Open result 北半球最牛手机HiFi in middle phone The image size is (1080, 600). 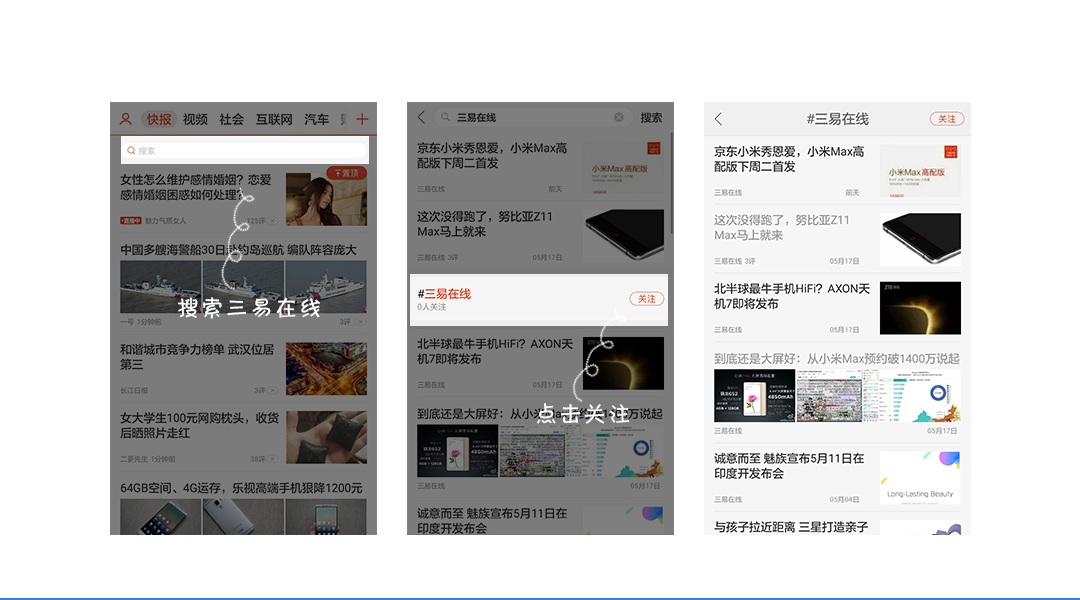[495, 351]
